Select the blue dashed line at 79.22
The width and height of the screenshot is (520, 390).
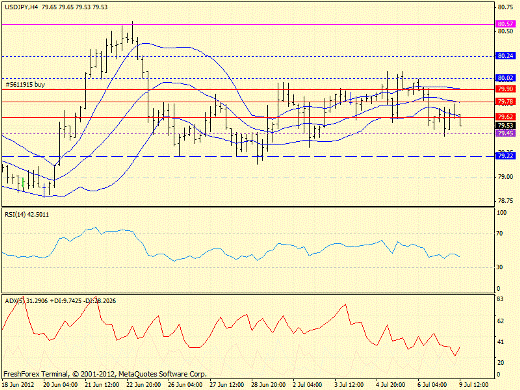[x=247, y=156]
